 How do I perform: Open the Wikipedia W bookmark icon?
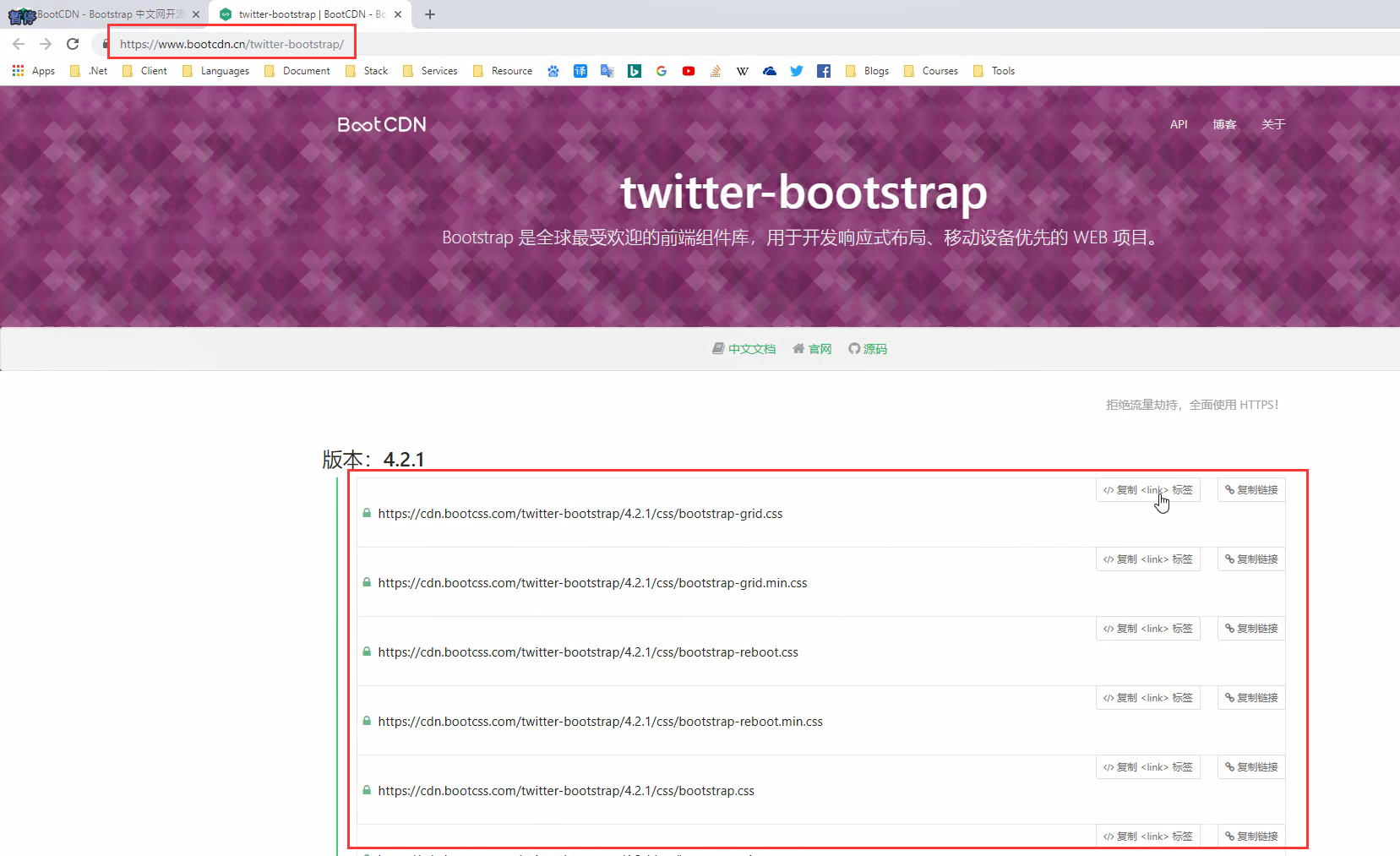tap(743, 71)
